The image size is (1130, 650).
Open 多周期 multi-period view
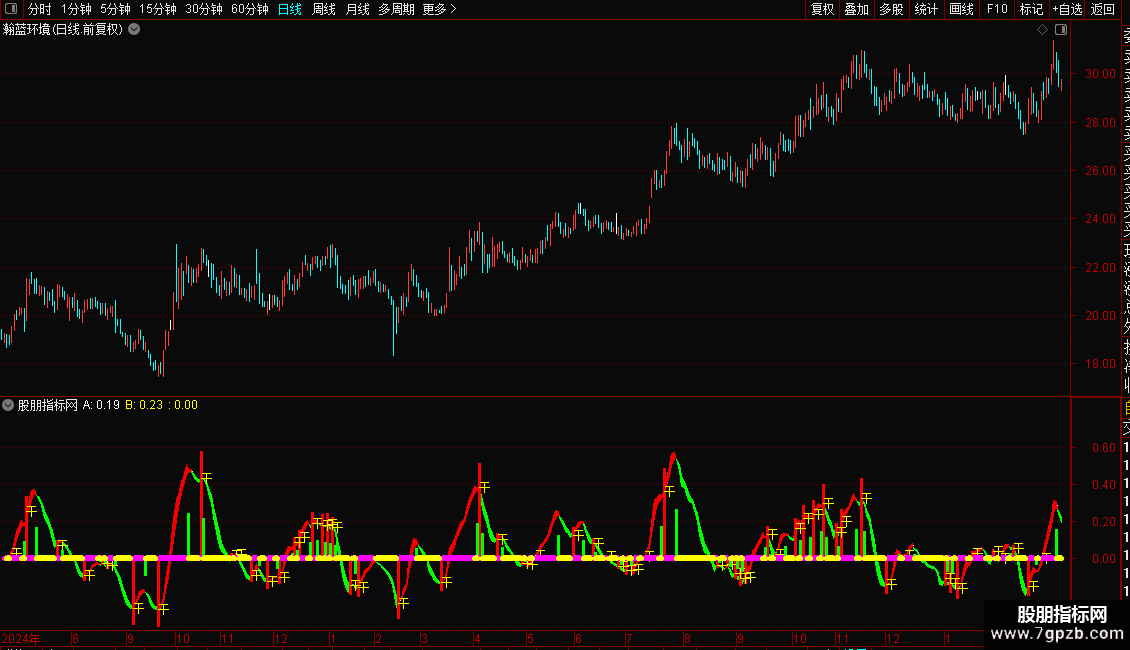(x=396, y=9)
